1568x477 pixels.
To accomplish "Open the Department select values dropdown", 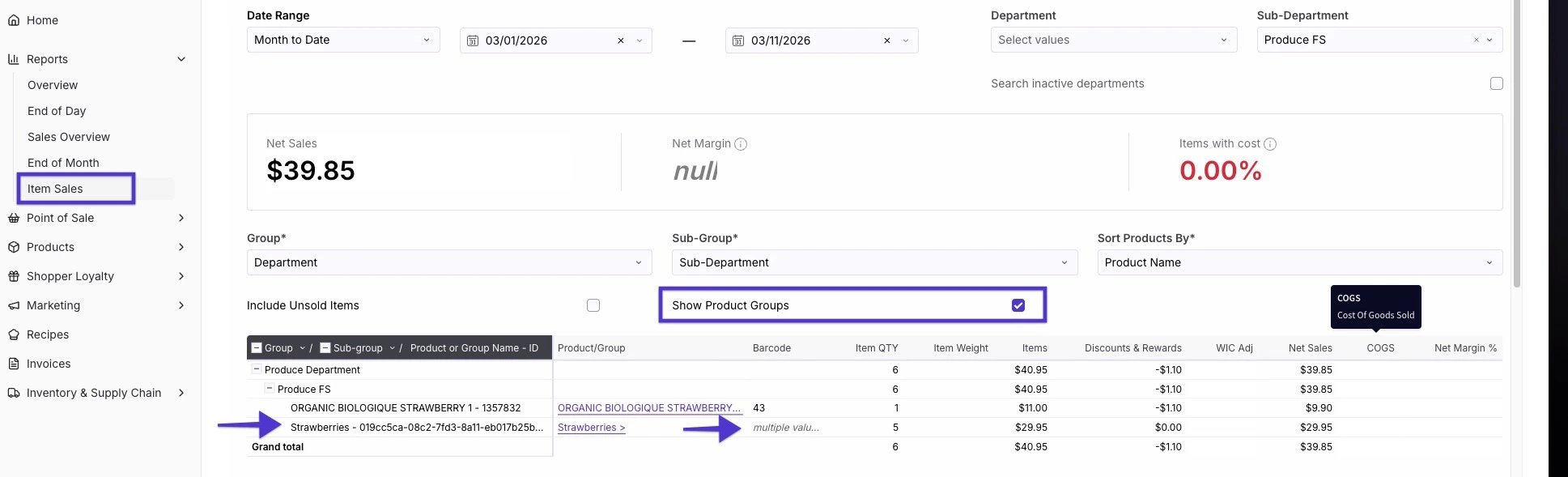I will click(1113, 40).
